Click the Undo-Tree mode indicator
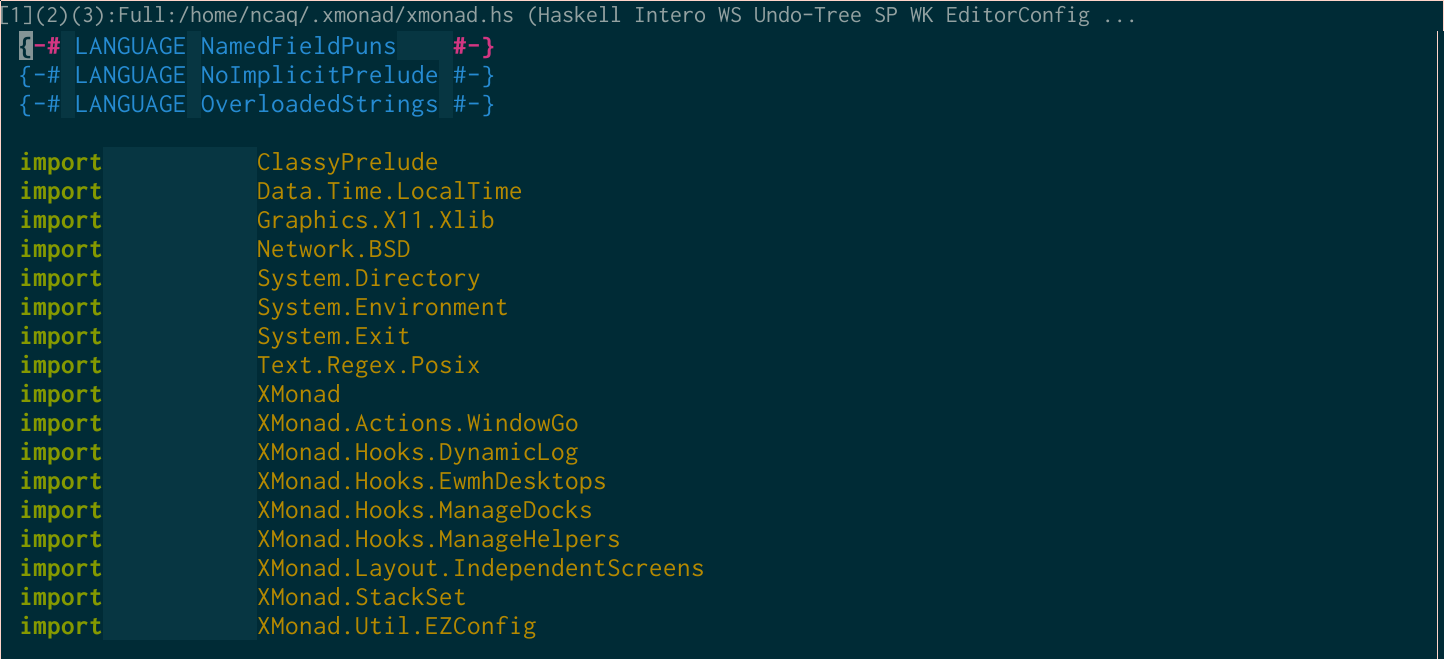The width and height of the screenshot is (1444, 659). pyautogui.click(x=808, y=16)
